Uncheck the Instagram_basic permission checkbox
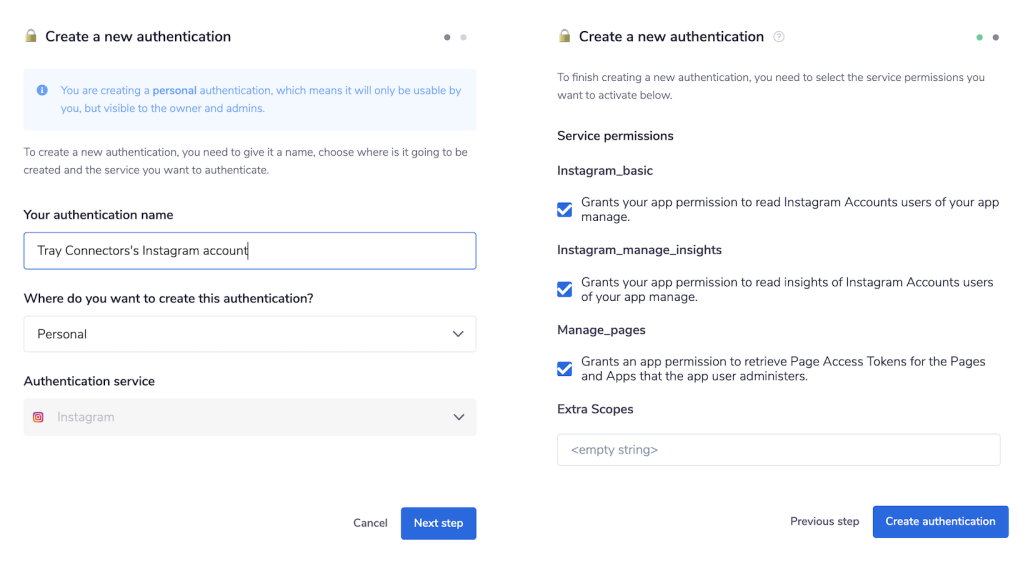This screenshot has height=563, width=1033. 565,209
